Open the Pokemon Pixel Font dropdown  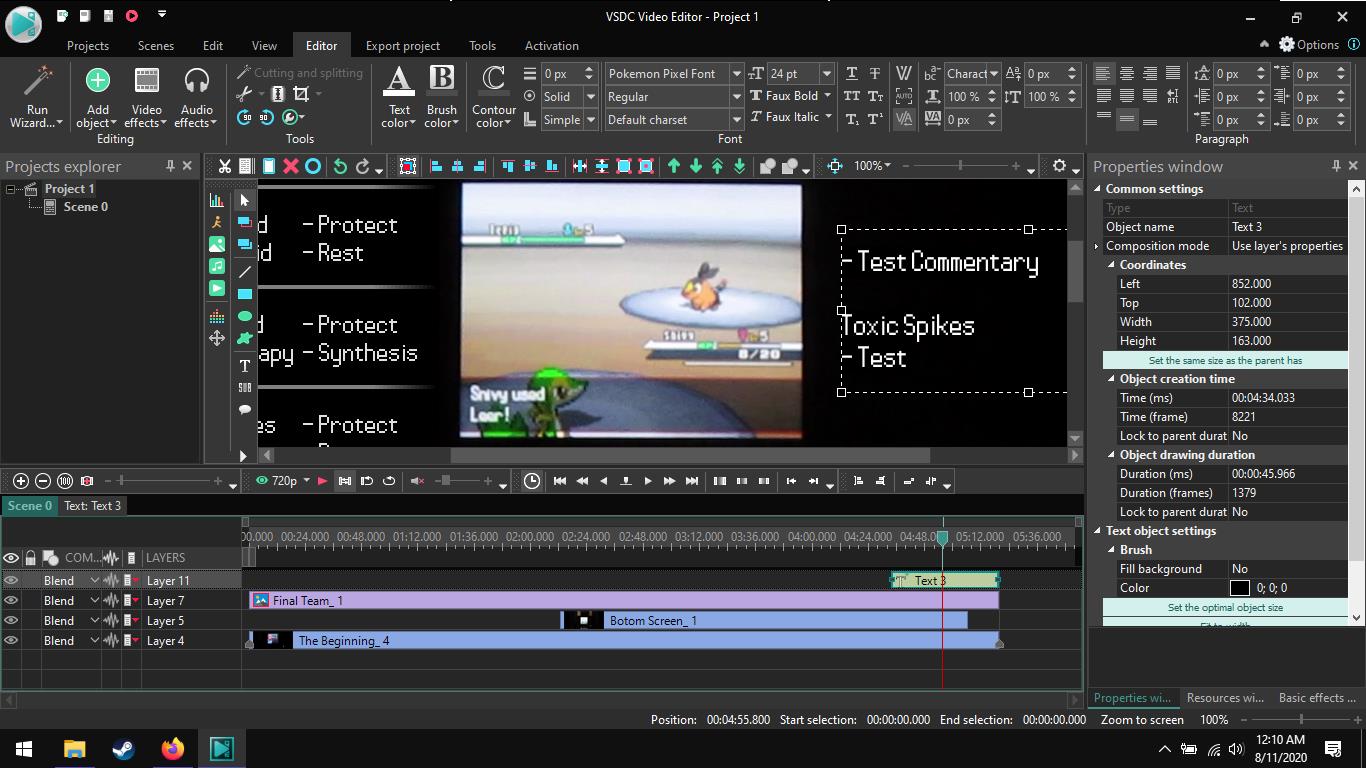pos(736,74)
